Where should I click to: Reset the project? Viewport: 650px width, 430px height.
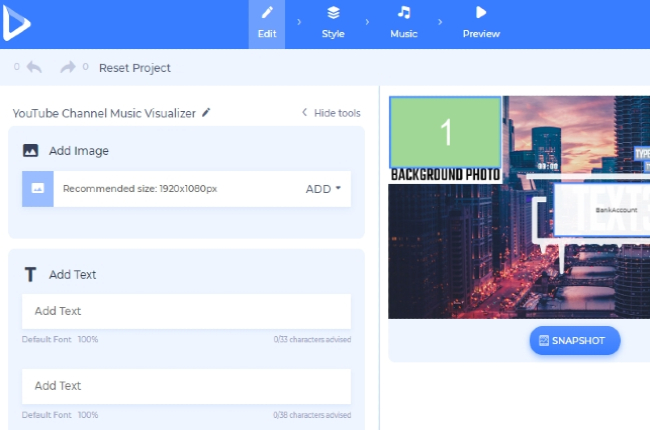[x=135, y=68]
